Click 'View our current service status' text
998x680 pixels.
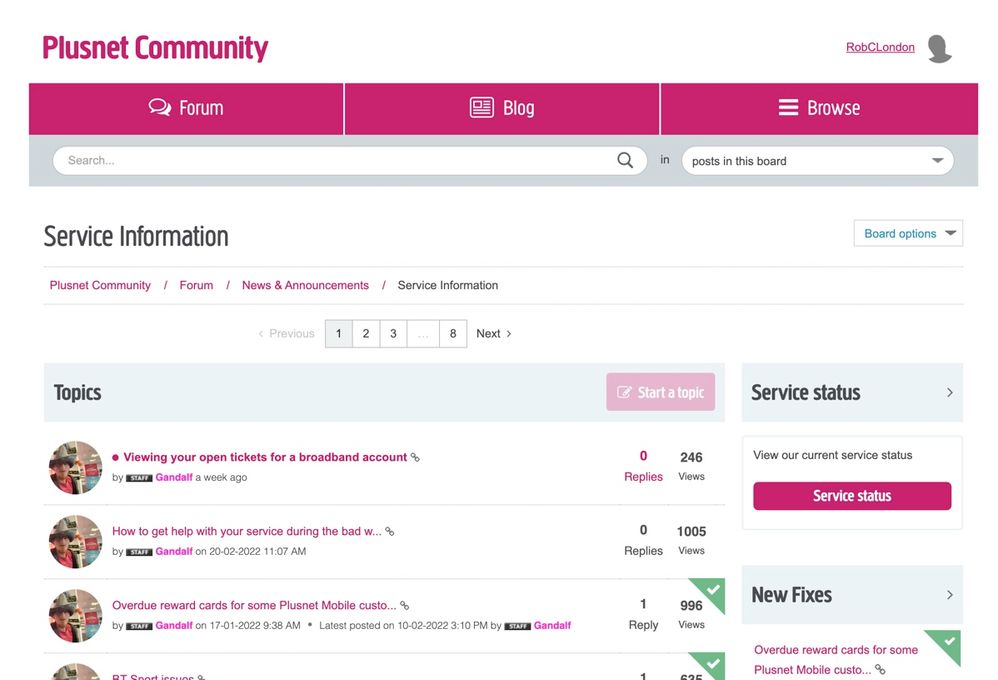pyautogui.click(x=833, y=455)
